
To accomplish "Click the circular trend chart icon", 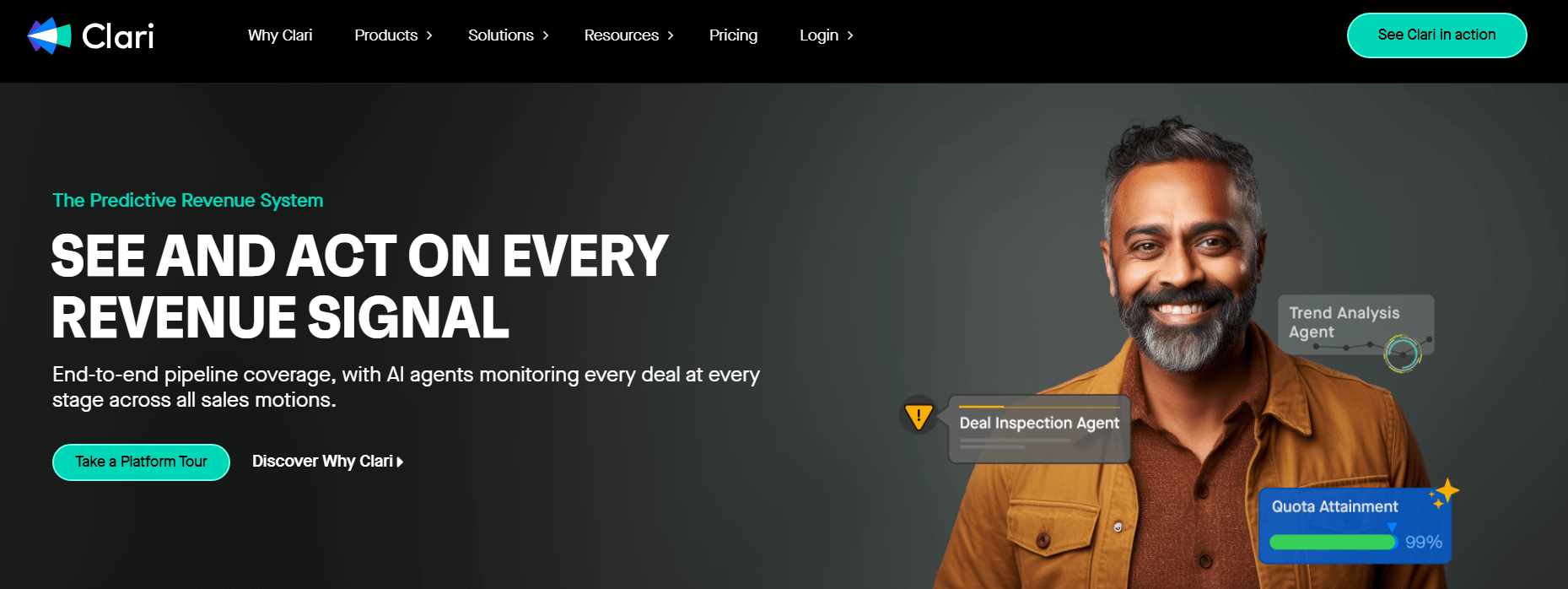I will 1403,354.
